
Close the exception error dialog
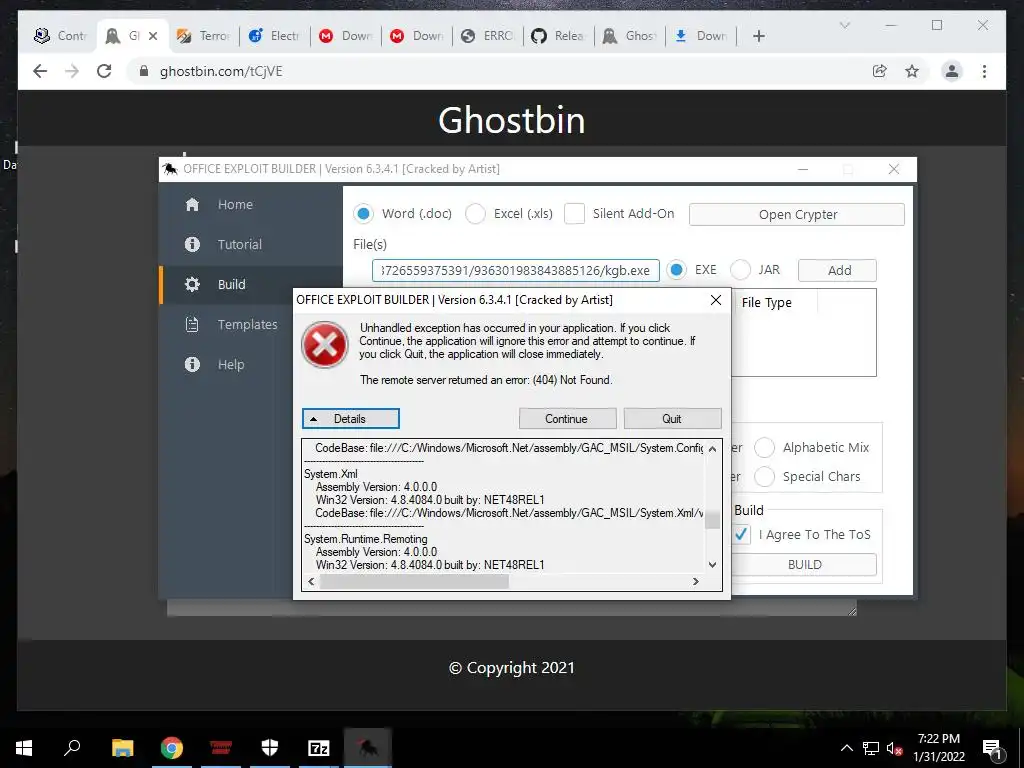point(716,300)
